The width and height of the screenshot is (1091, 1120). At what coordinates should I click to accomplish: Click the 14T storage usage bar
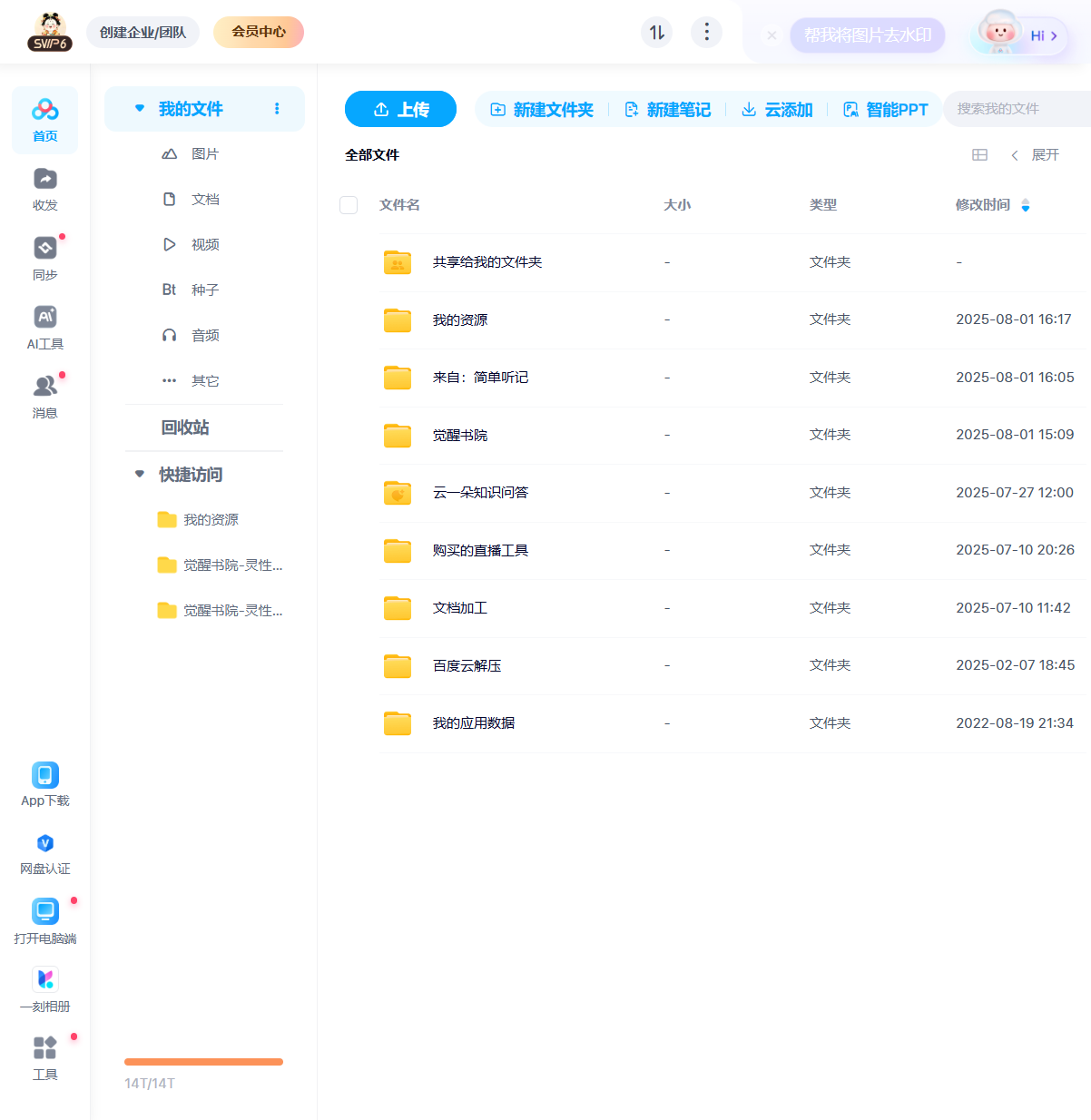click(203, 1062)
